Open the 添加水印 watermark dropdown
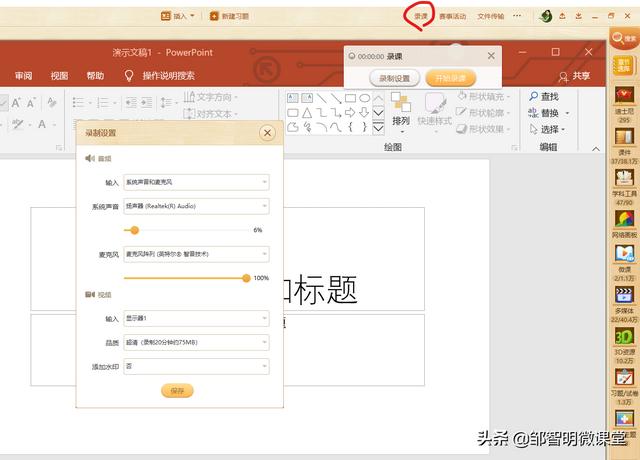The height and width of the screenshot is (460, 640). click(196, 367)
